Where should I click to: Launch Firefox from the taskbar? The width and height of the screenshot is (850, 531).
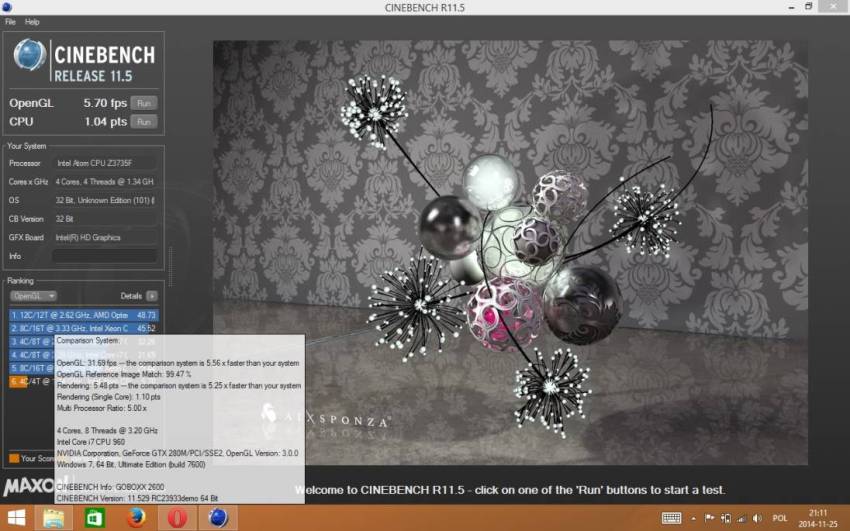[x=136, y=518]
